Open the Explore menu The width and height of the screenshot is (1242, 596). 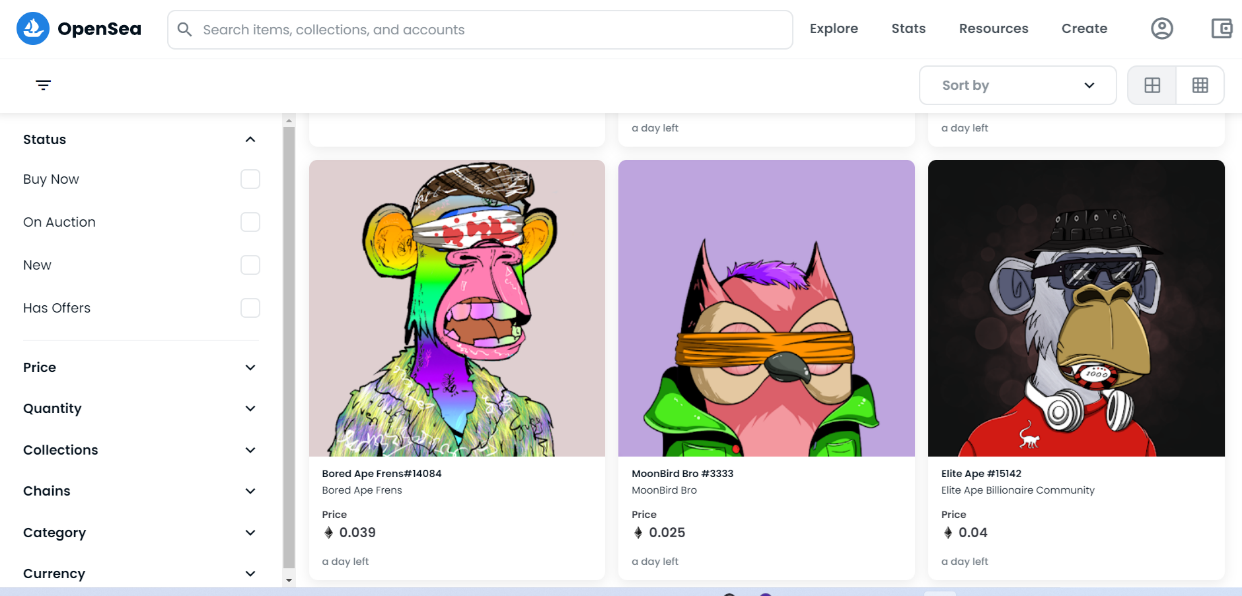[x=833, y=29]
